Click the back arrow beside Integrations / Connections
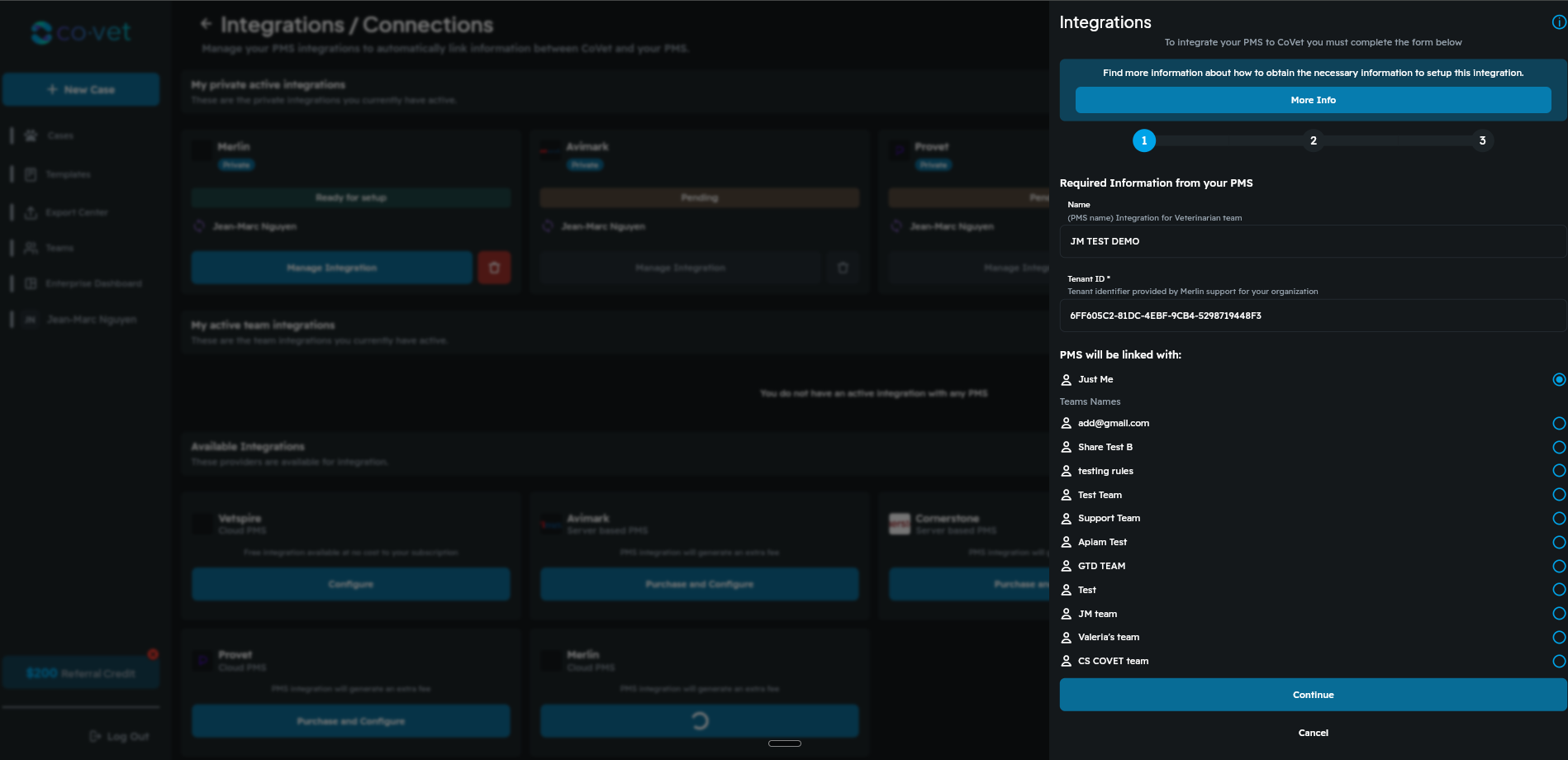The image size is (1568, 760). click(x=207, y=24)
